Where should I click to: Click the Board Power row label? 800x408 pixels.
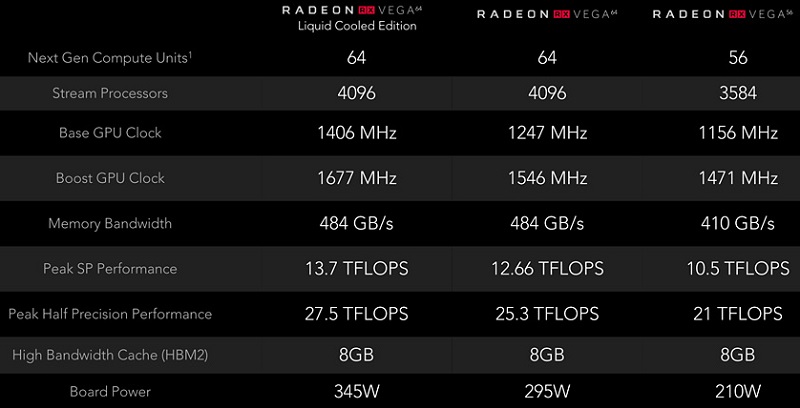pyautogui.click(x=110, y=392)
